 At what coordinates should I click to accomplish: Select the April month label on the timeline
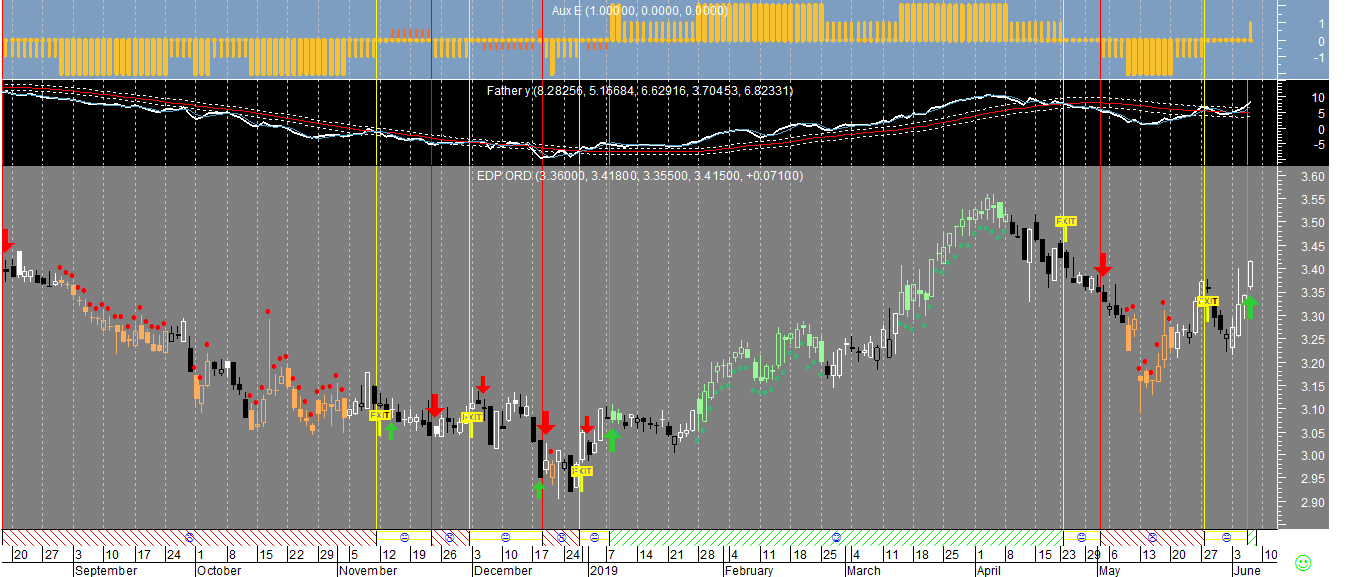click(989, 571)
